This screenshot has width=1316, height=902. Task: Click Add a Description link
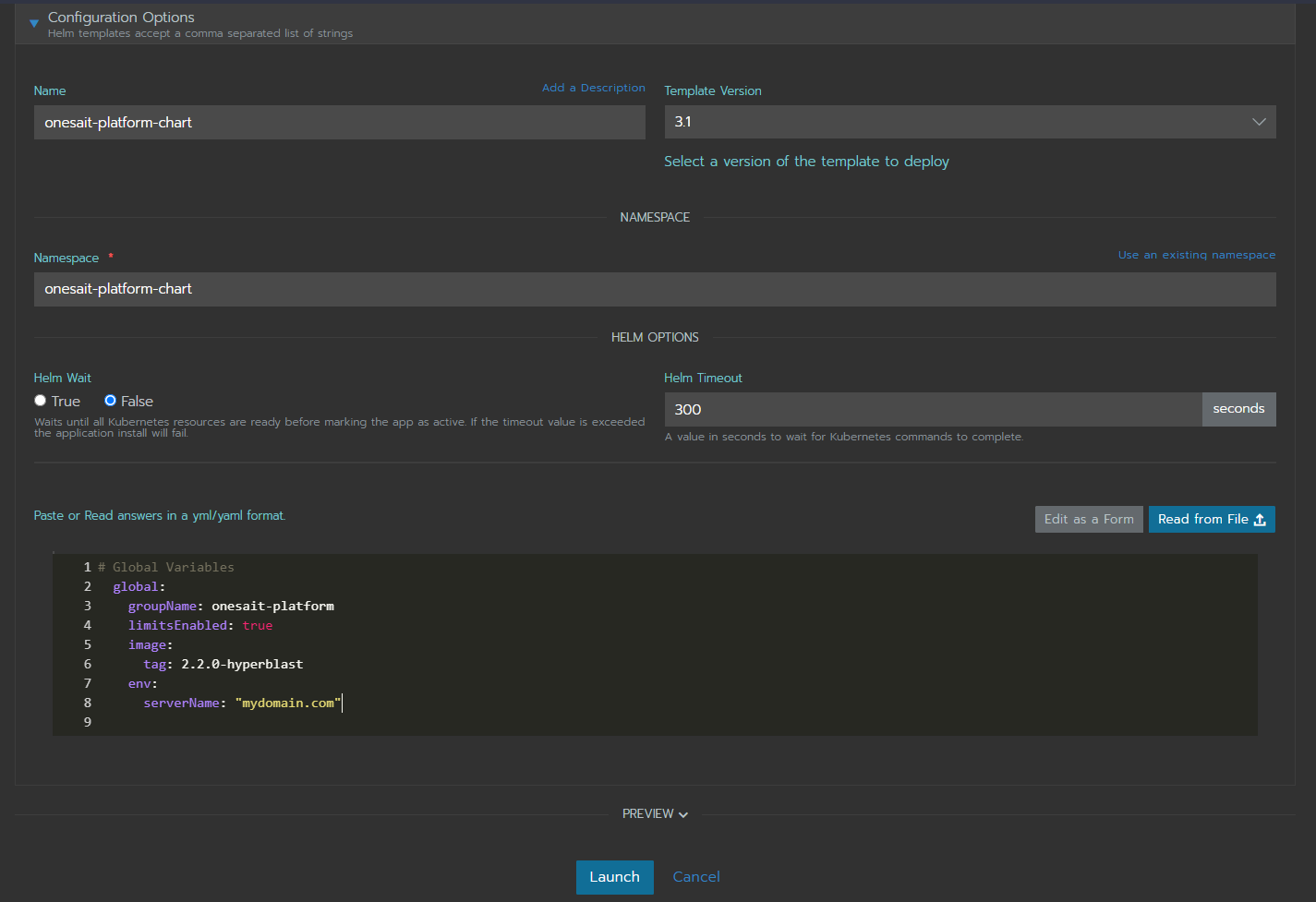pyautogui.click(x=593, y=88)
